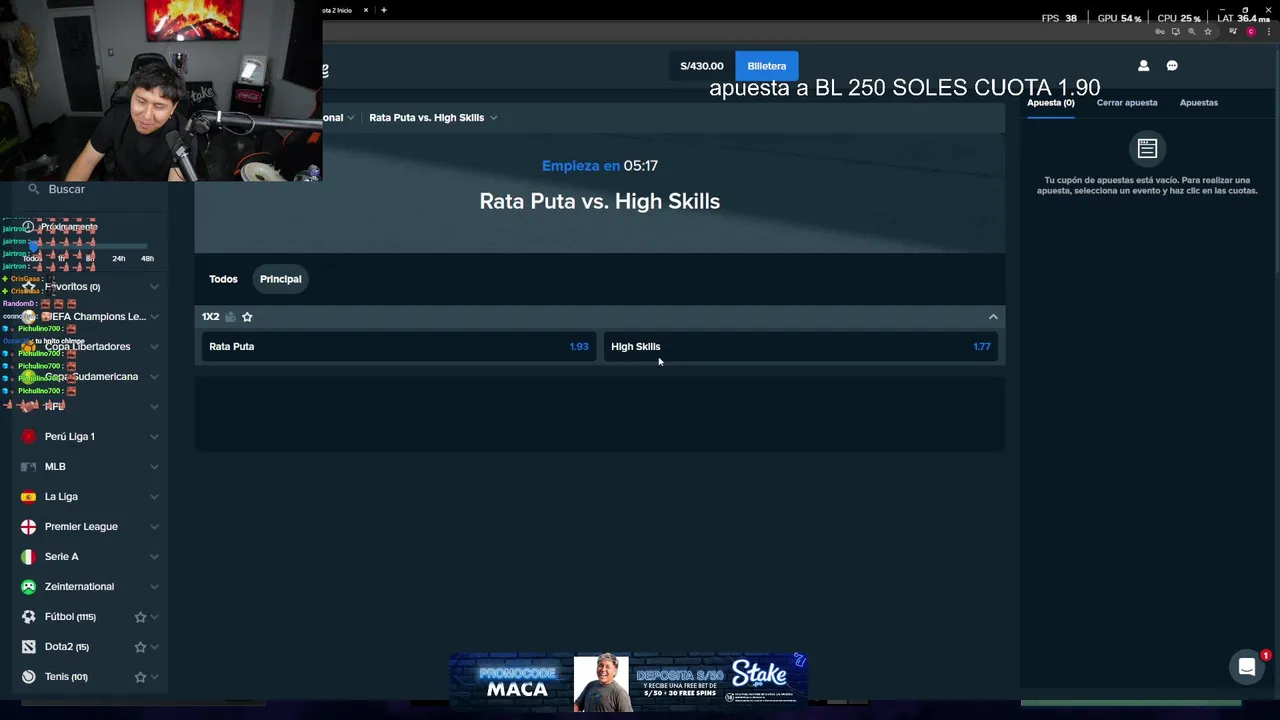
Task: Click the time filter slider handle
Action: (x=34, y=246)
